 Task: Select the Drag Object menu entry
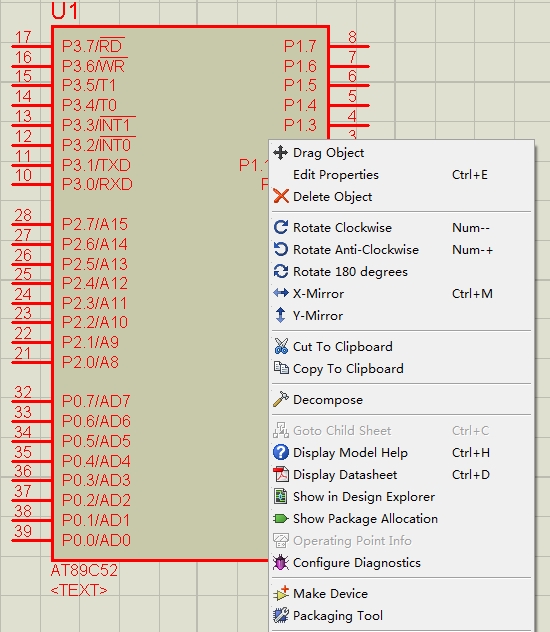pyautogui.click(x=401, y=153)
